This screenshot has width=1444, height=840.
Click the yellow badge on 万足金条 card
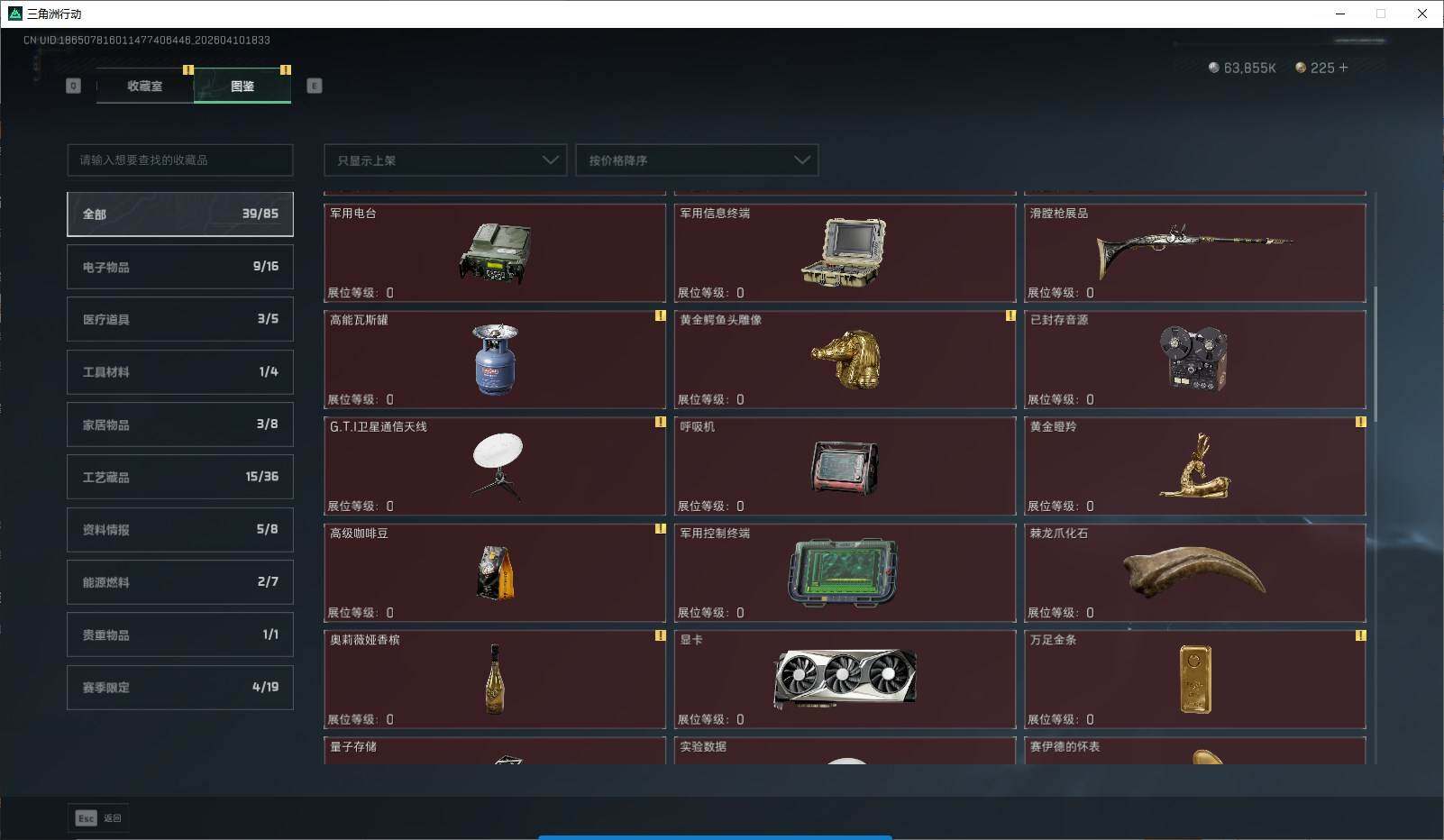[1360, 638]
